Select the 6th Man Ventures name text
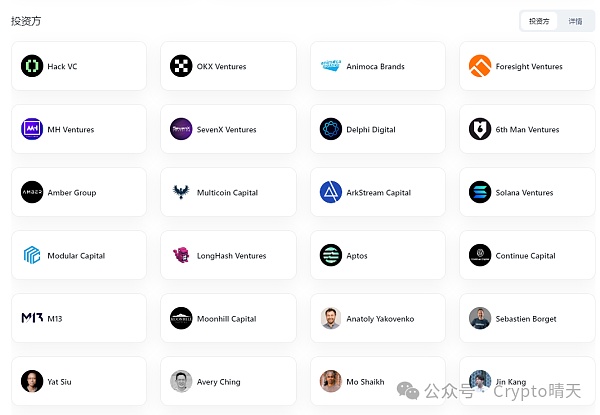This screenshot has height=415, width=600. [527, 129]
